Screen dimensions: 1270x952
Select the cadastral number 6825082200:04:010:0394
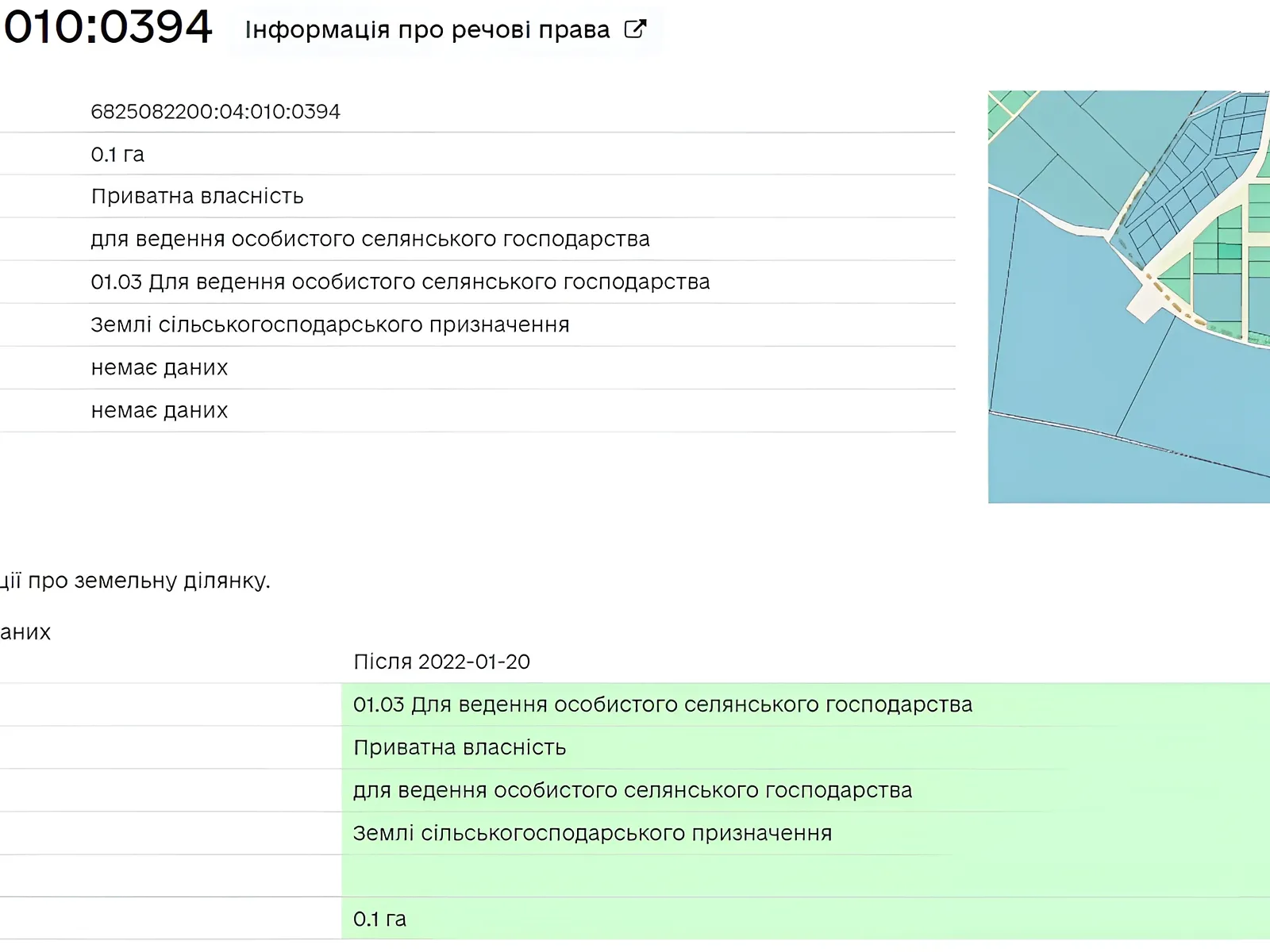pos(215,112)
